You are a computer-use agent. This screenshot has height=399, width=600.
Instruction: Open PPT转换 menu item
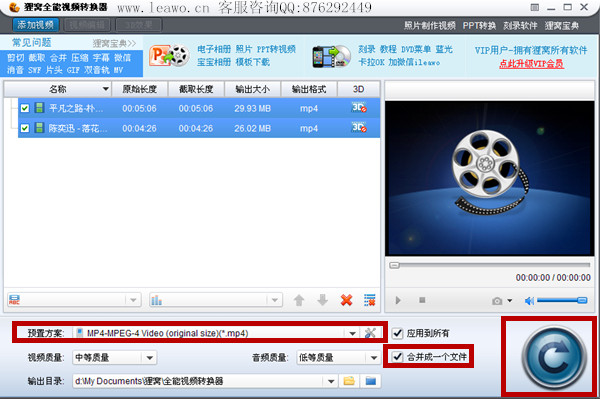tap(479, 26)
